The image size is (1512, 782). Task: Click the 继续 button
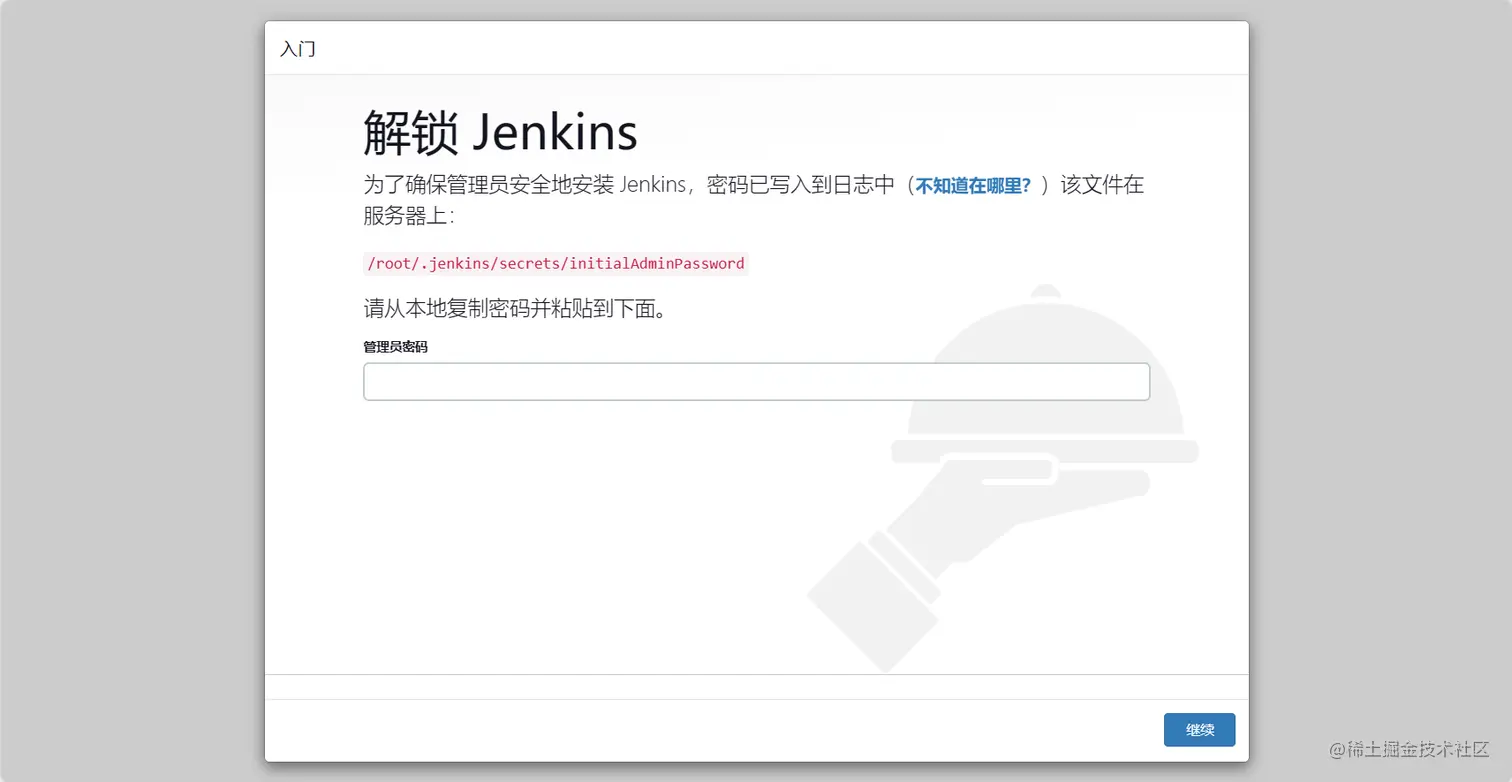coord(1199,730)
